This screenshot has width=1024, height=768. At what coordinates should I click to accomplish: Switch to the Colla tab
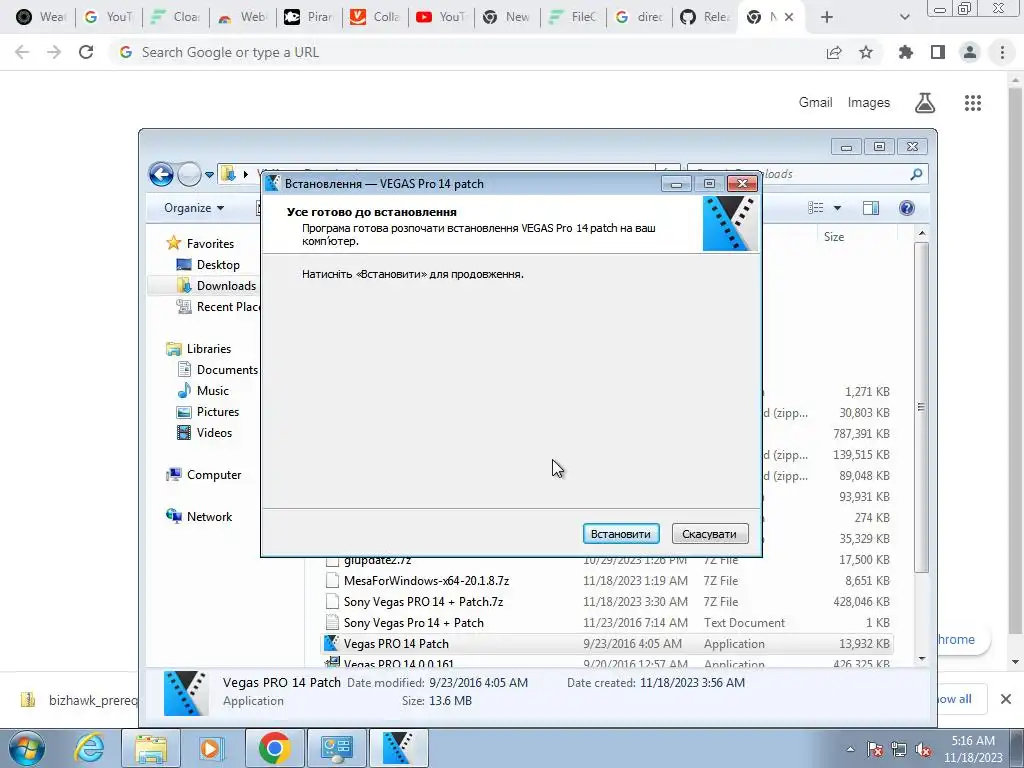[375, 17]
